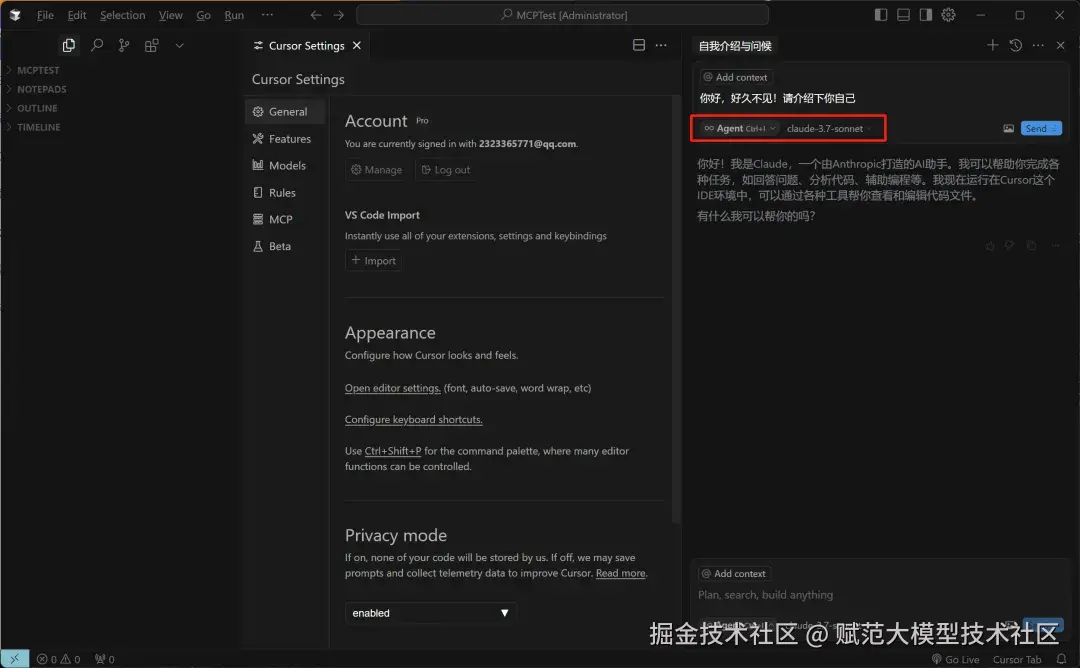Screen dimensions: 1080x668
Task: Open notifications bell in status bar
Action: click(x=1061, y=659)
